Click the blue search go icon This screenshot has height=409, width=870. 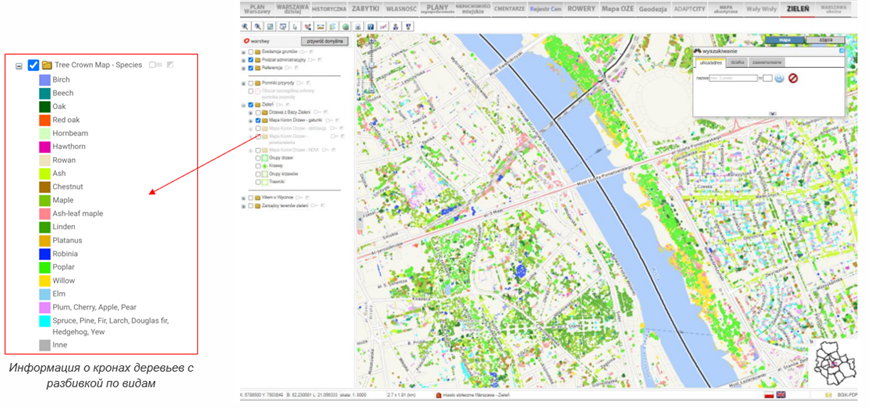click(x=779, y=78)
